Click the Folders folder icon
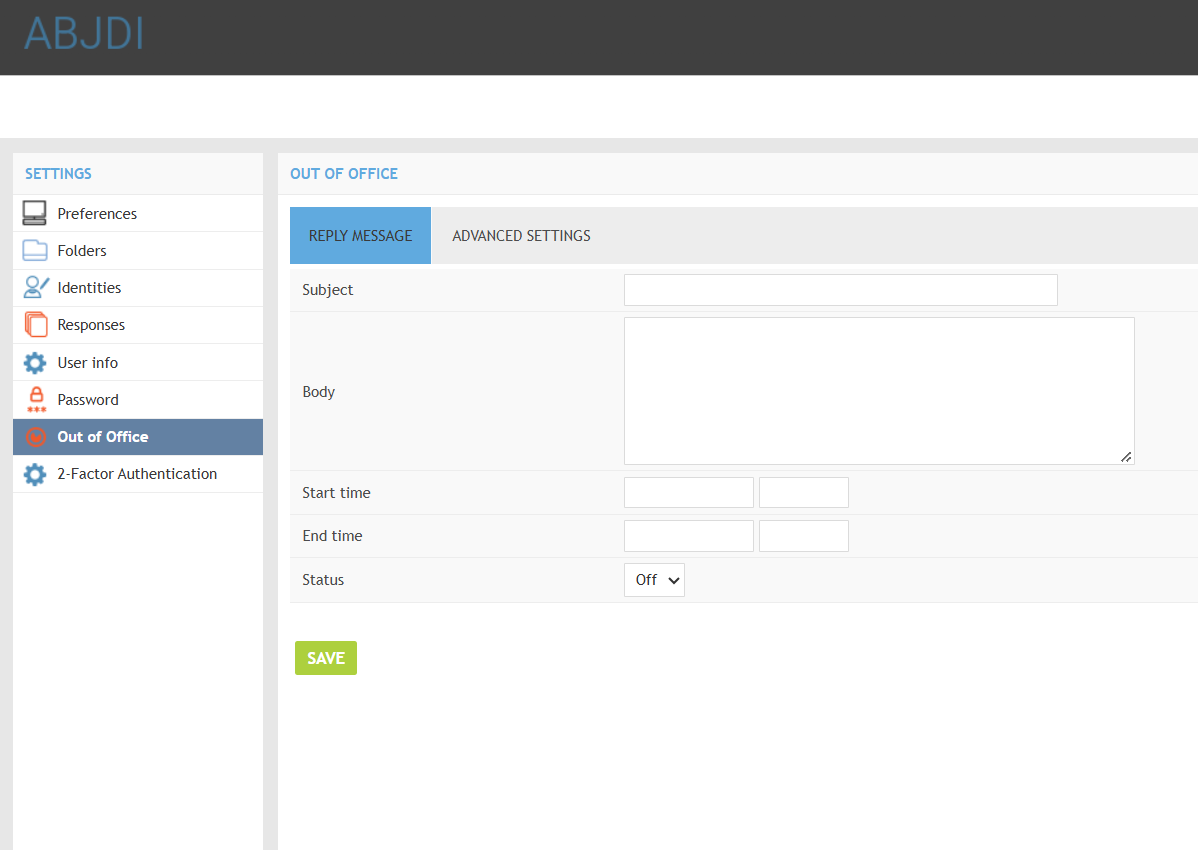The image size is (1198, 850). click(x=34, y=250)
